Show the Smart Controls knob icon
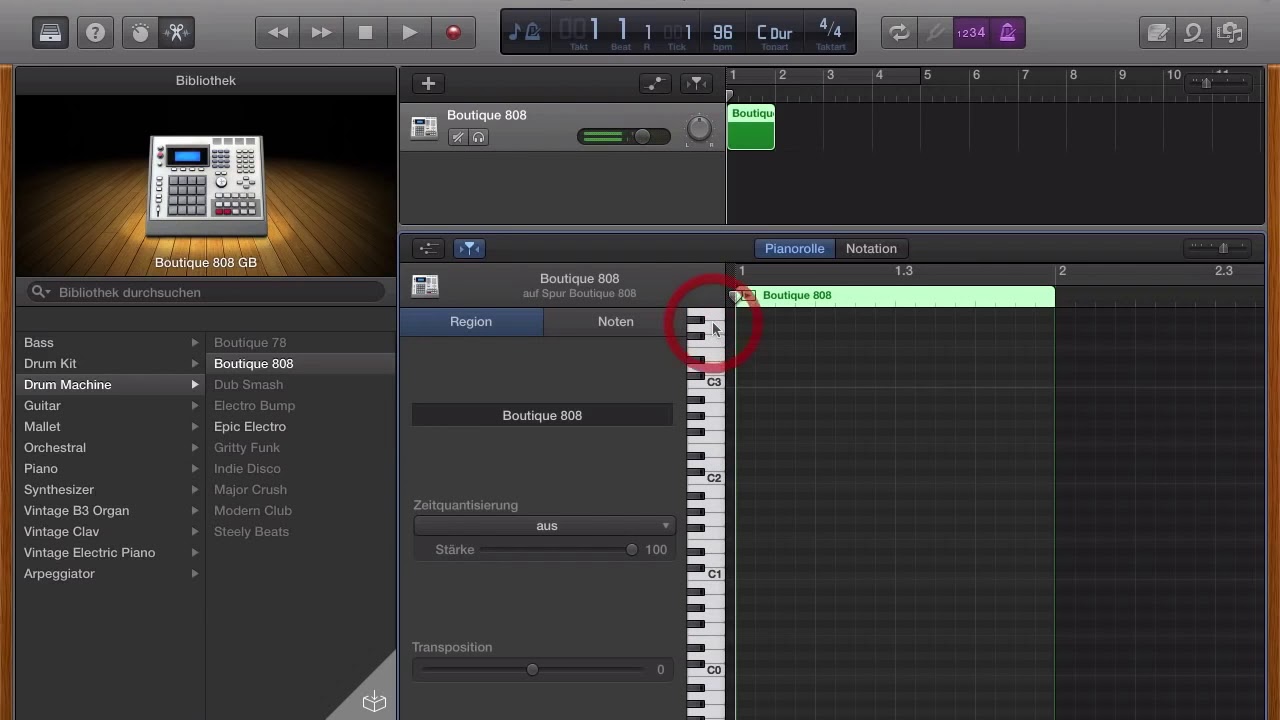Screen dimensions: 1280x720 [140, 33]
